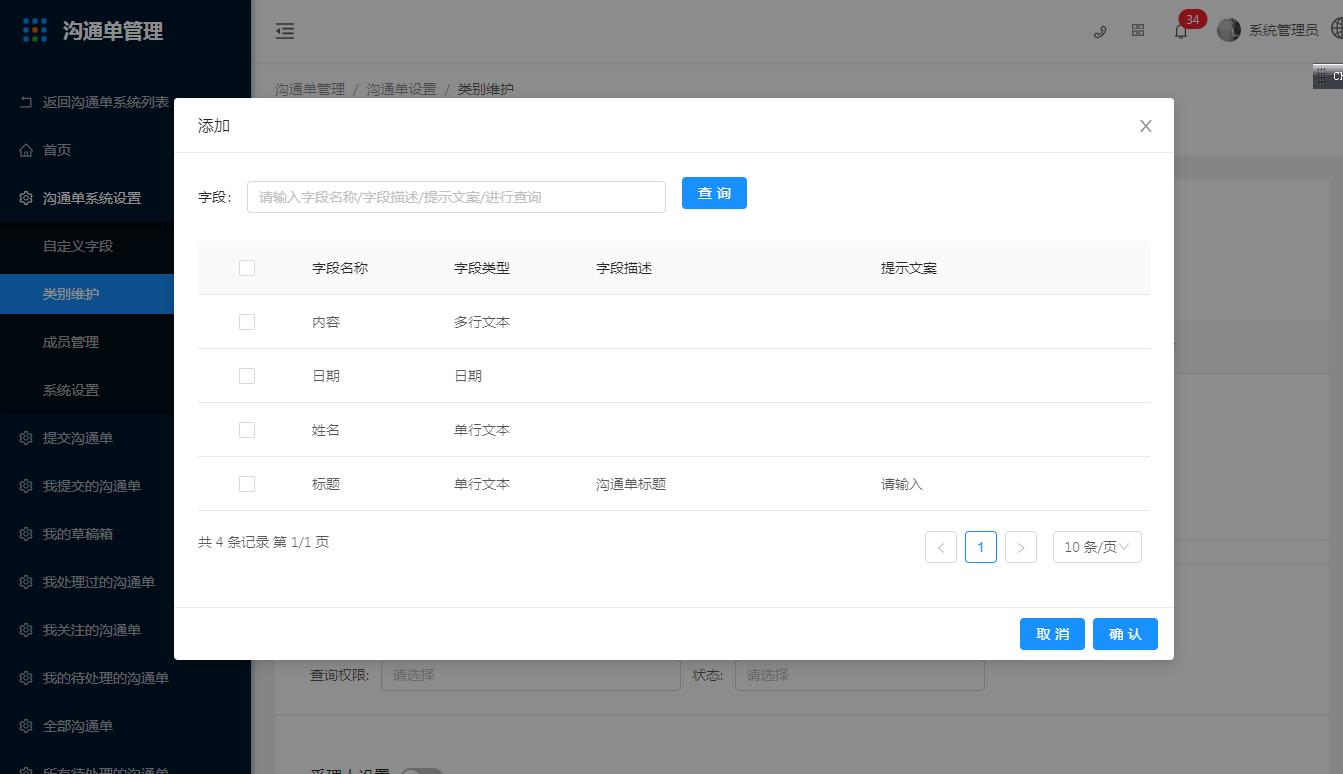
Task: Click the system administrator avatar
Action: (x=1229, y=30)
